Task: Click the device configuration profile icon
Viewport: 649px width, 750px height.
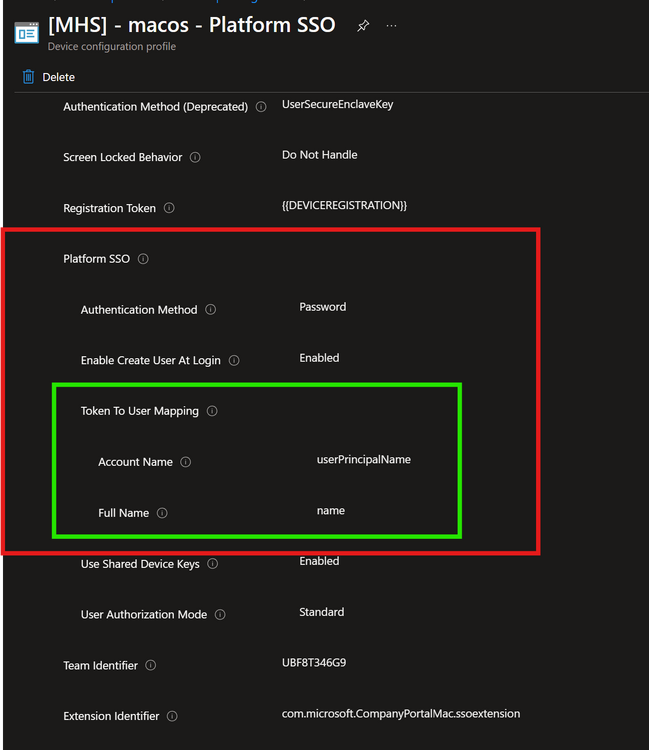Action: pyautogui.click(x=26, y=33)
